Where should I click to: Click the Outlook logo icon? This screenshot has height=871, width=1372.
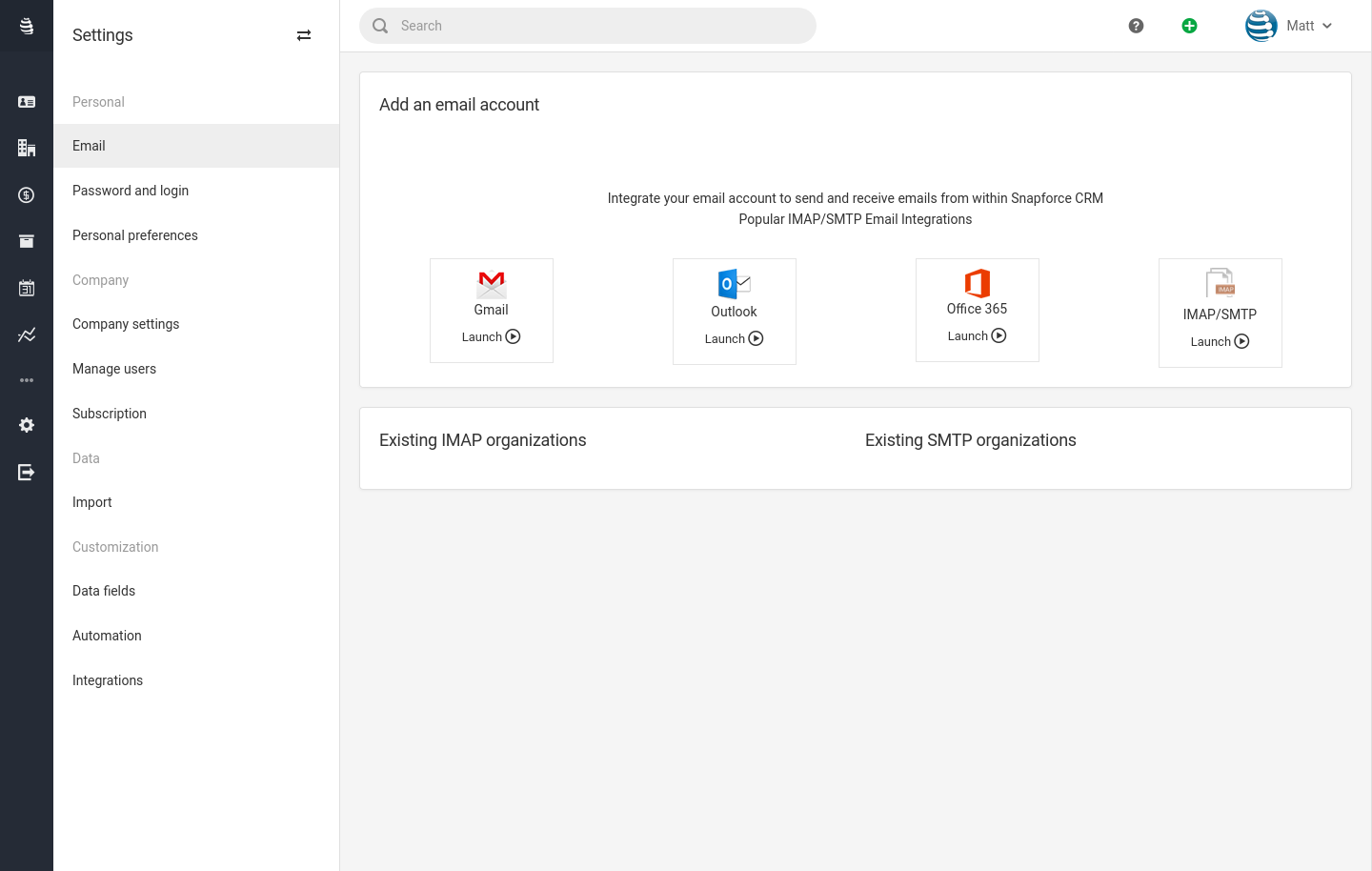(735, 284)
